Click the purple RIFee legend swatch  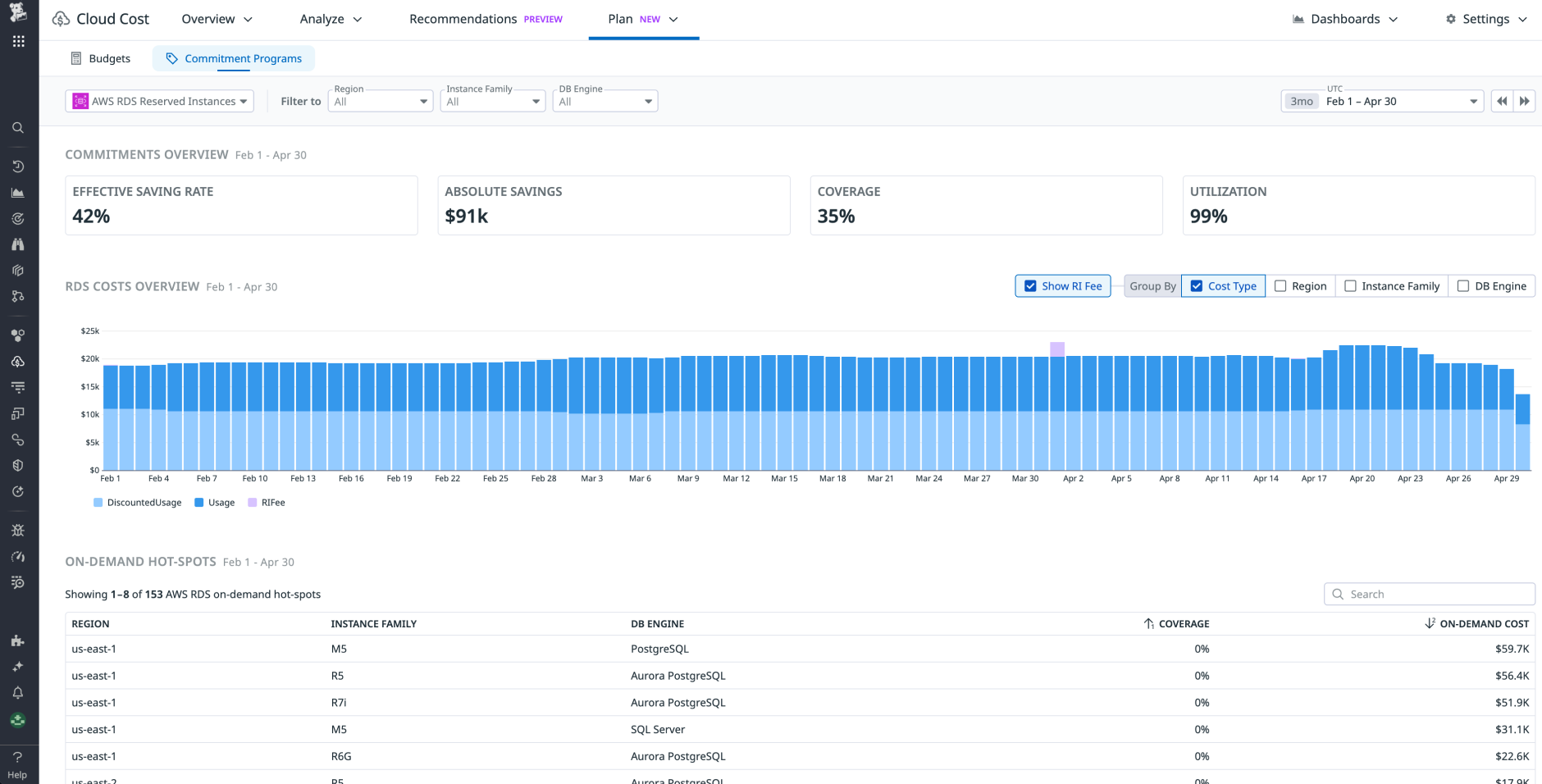(x=252, y=502)
